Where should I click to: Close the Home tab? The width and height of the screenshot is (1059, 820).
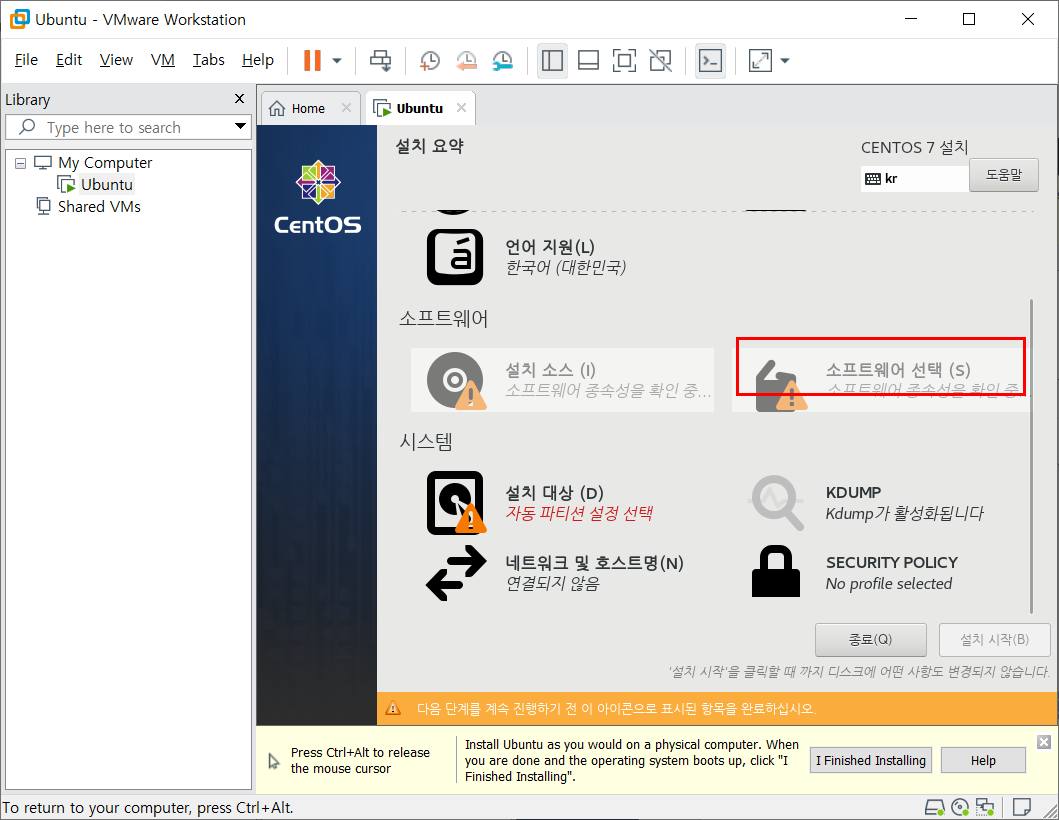click(x=346, y=107)
